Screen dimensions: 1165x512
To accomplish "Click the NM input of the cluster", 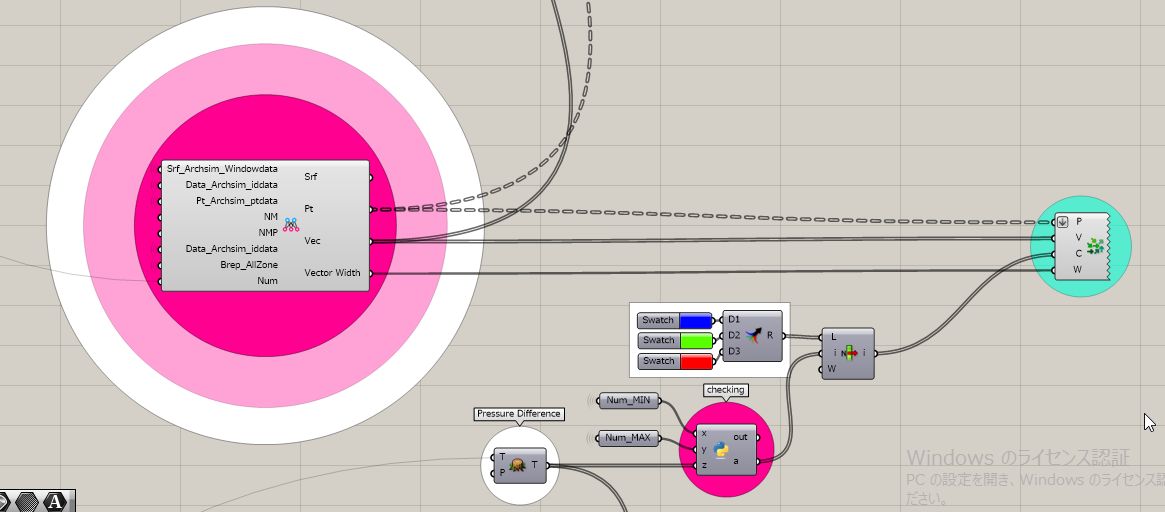I will click(270, 216).
